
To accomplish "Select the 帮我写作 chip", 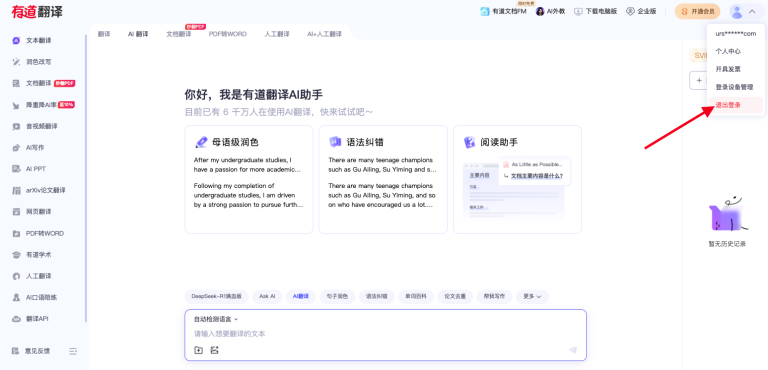I will 494,296.
